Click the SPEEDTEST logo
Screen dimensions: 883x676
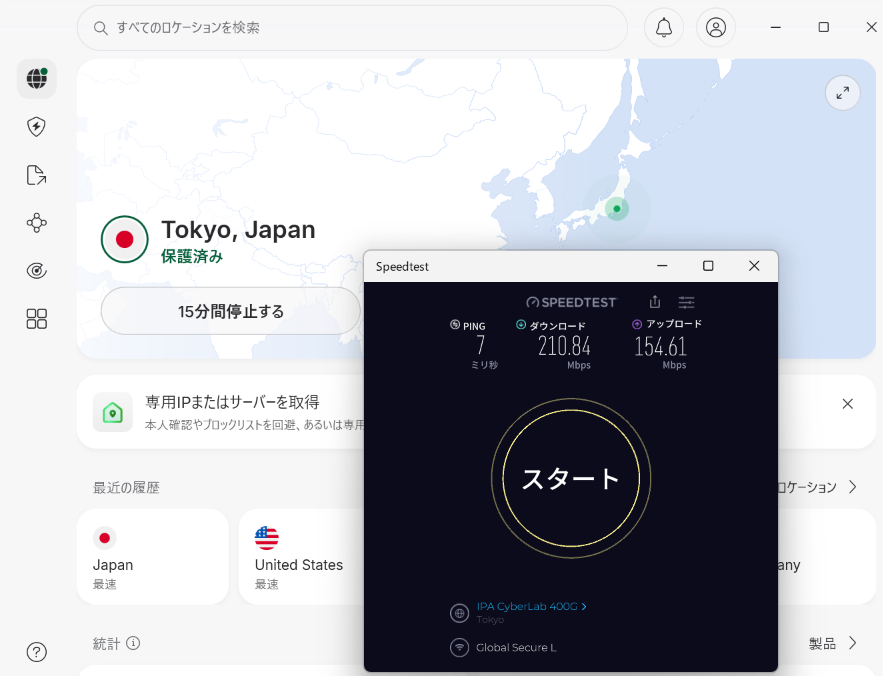(572, 303)
